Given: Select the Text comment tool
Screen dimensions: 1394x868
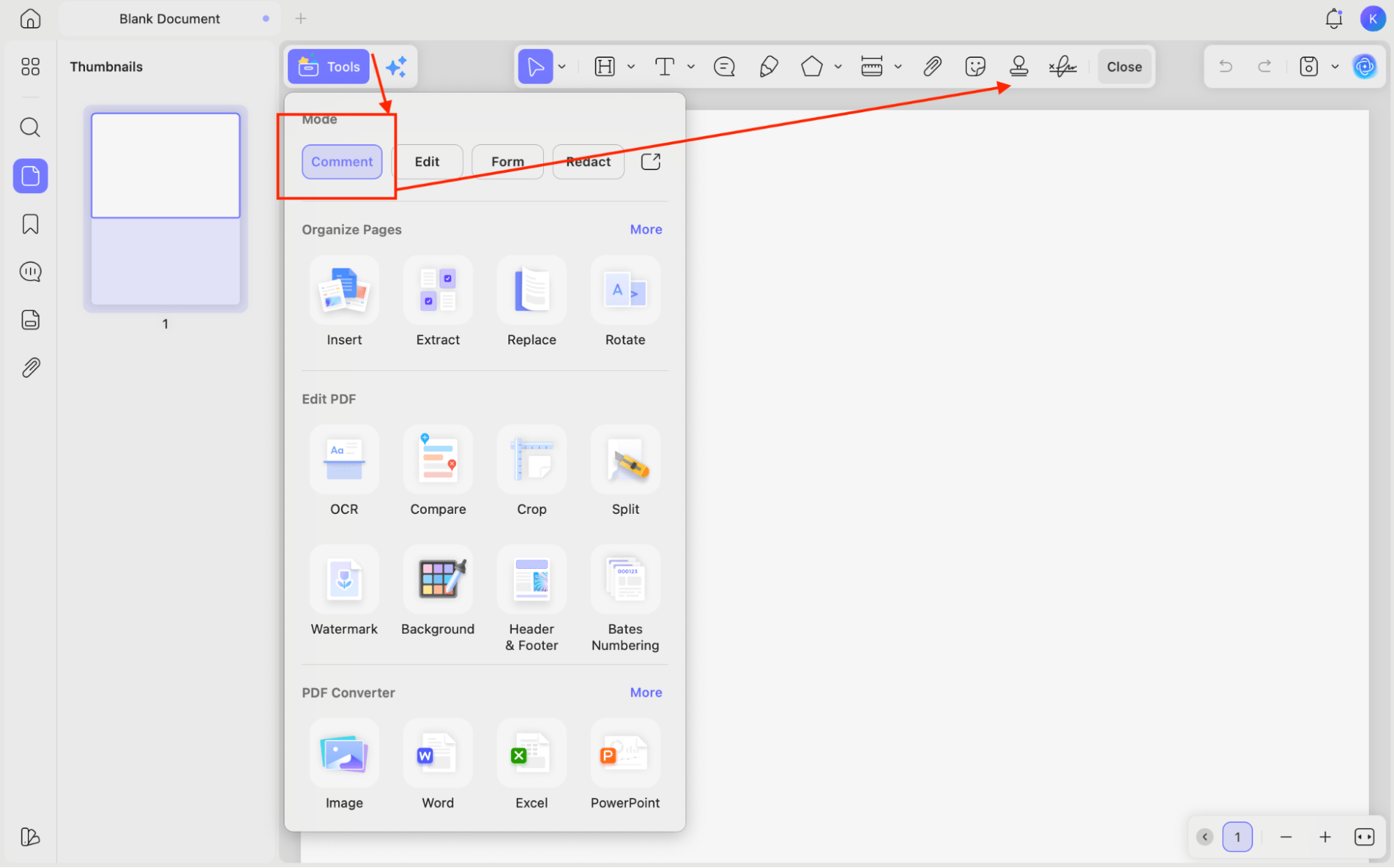Looking at the screenshot, I should [x=665, y=67].
